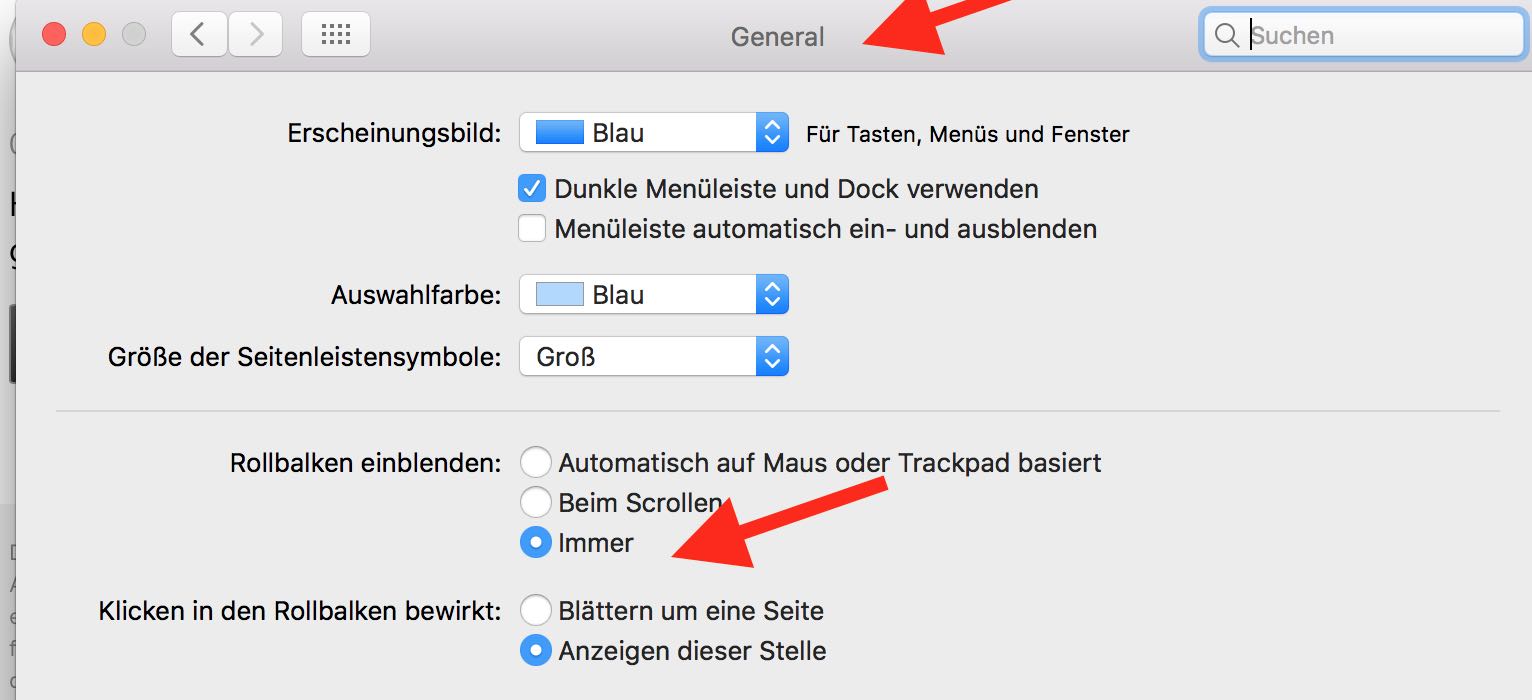Viewport: 1532px width, 700px height.
Task: Enable 'Menüleiste automatisch ein- und ausblenden'
Action: (532, 229)
